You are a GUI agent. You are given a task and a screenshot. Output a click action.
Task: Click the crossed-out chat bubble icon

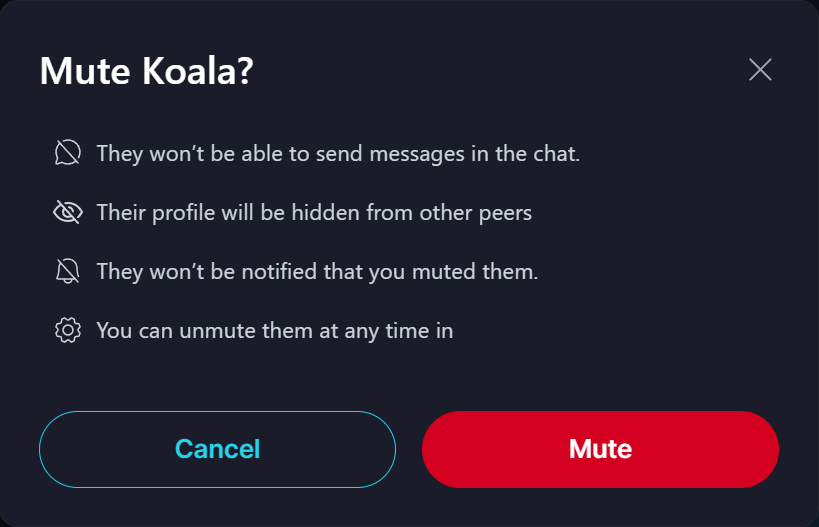pos(67,153)
